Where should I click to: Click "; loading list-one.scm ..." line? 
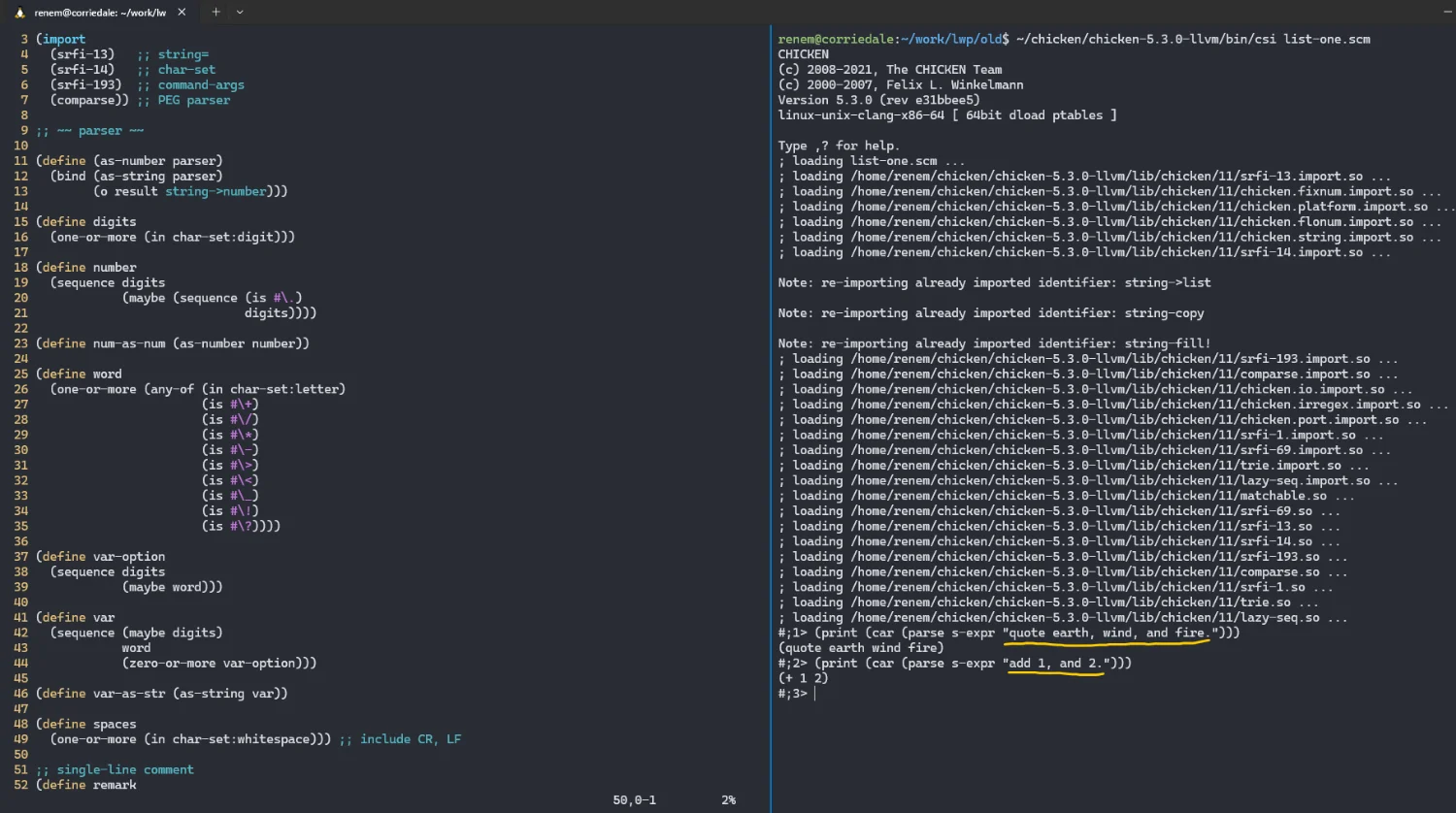pos(872,161)
